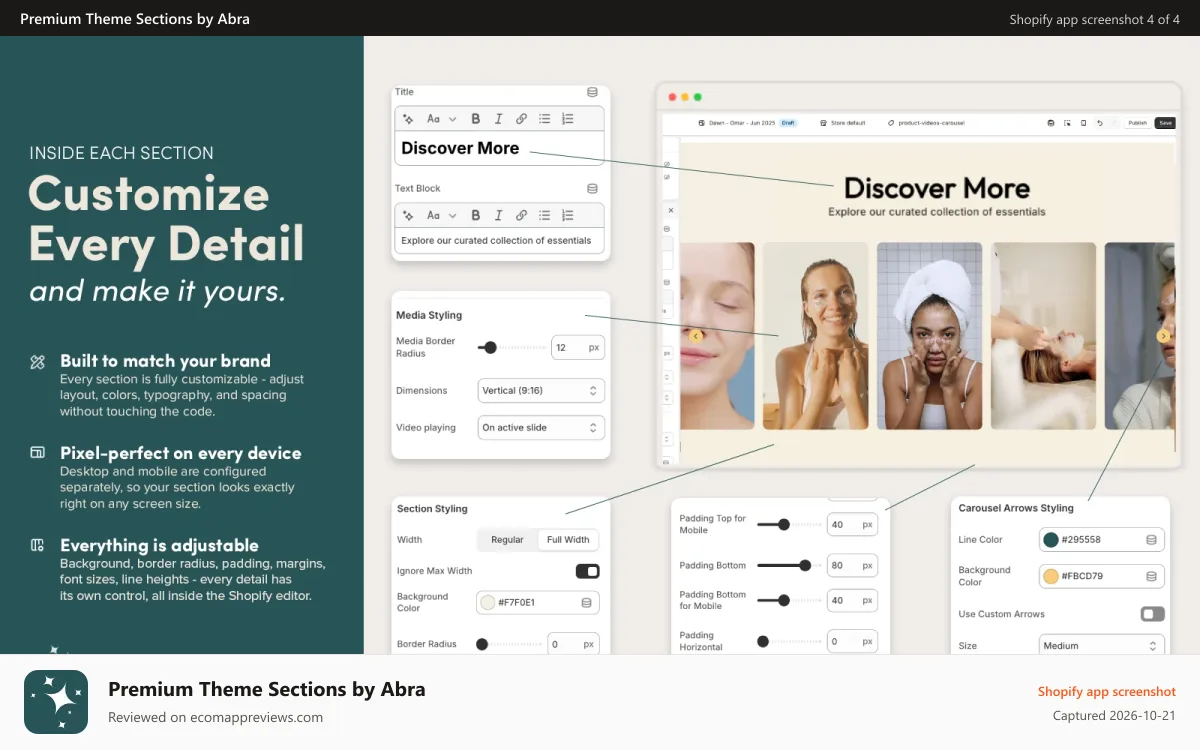This screenshot has width=1200, height=750.
Task: Apply bullet list in the Text Block toolbar
Action: tap(544, 215)
